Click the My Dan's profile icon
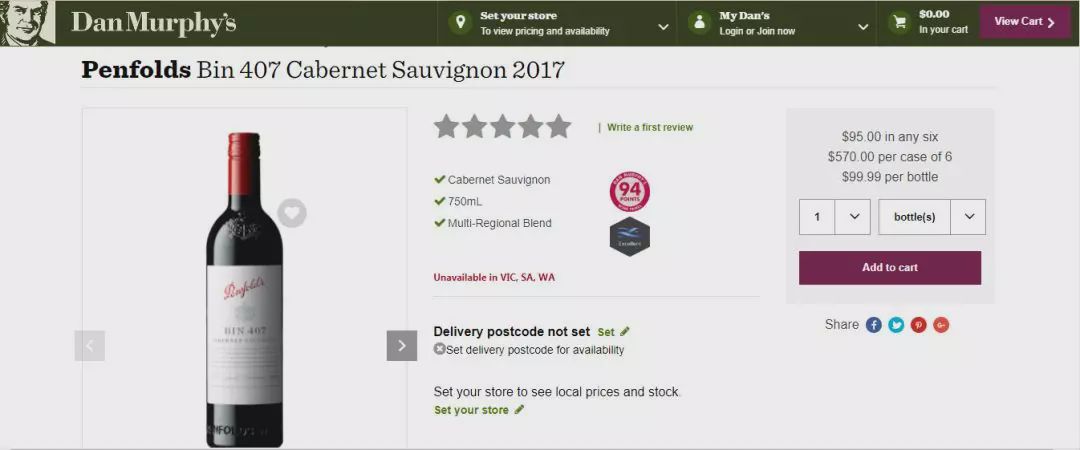Viewport: 1080px width, 450px height. (699, 23)
